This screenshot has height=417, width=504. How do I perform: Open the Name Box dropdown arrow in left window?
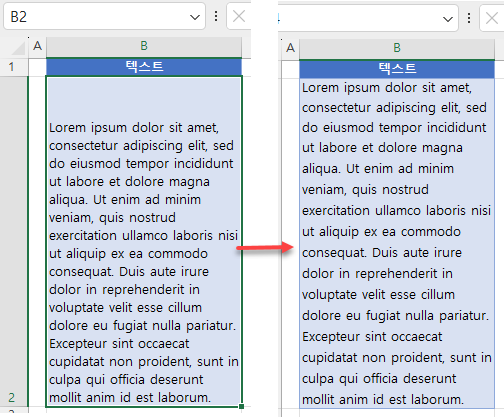point(195,17)
